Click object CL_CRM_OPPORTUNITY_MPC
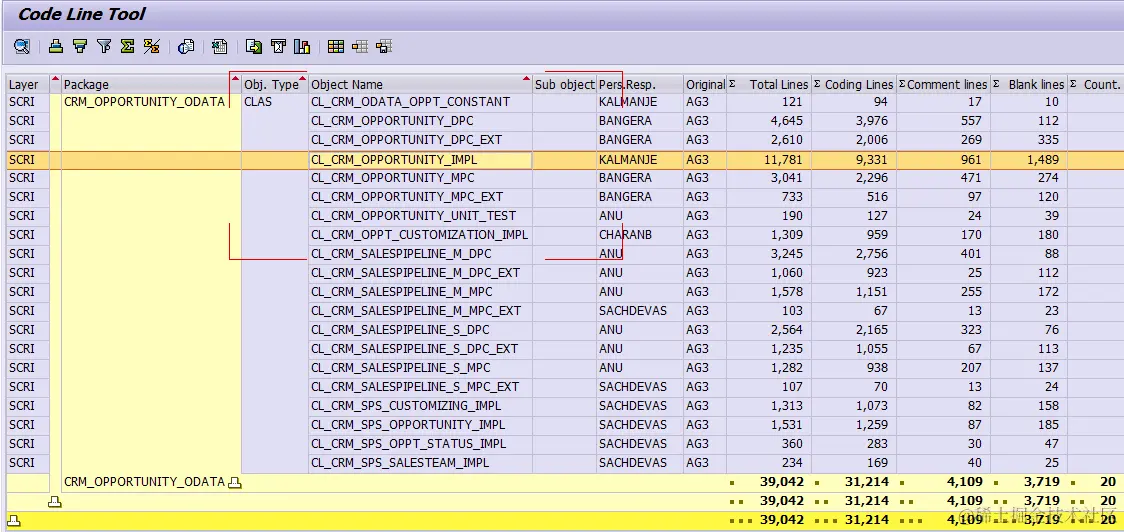The width and height of the screenshot is (1124, 532). click(420, 178)
